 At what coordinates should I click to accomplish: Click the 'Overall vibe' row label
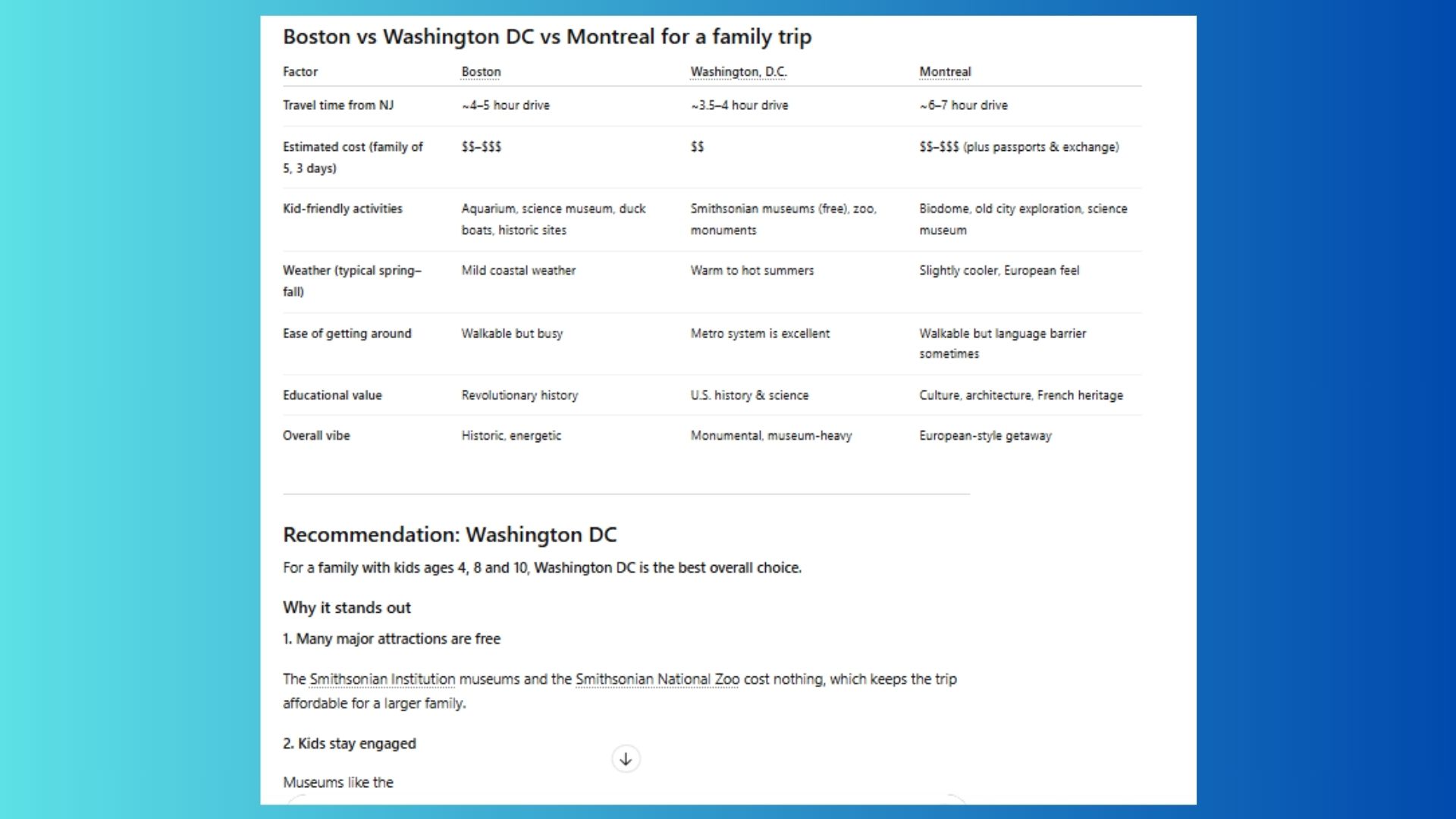click(316, 435)
